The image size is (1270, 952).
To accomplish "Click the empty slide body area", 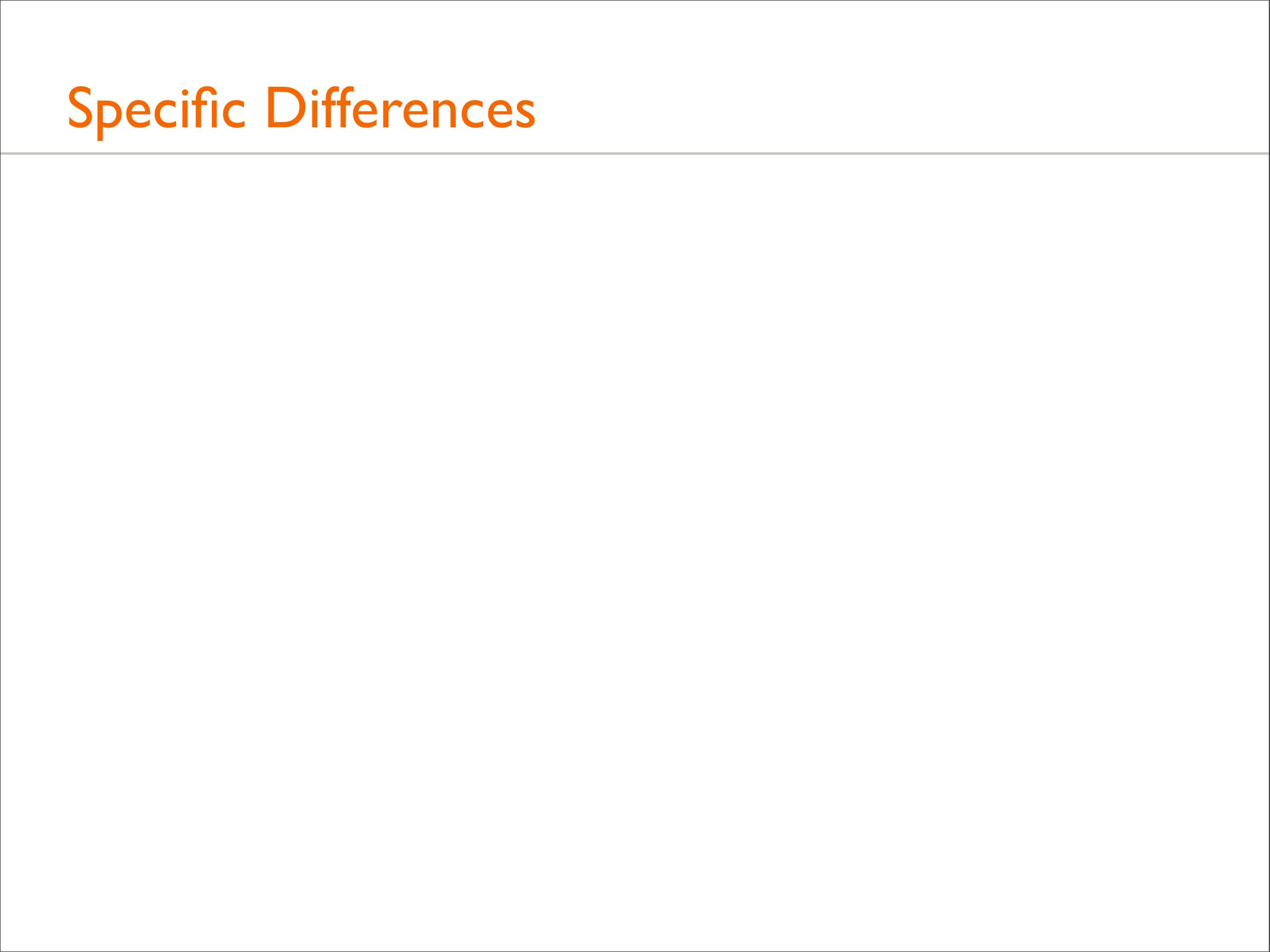I will coord(635,535).
